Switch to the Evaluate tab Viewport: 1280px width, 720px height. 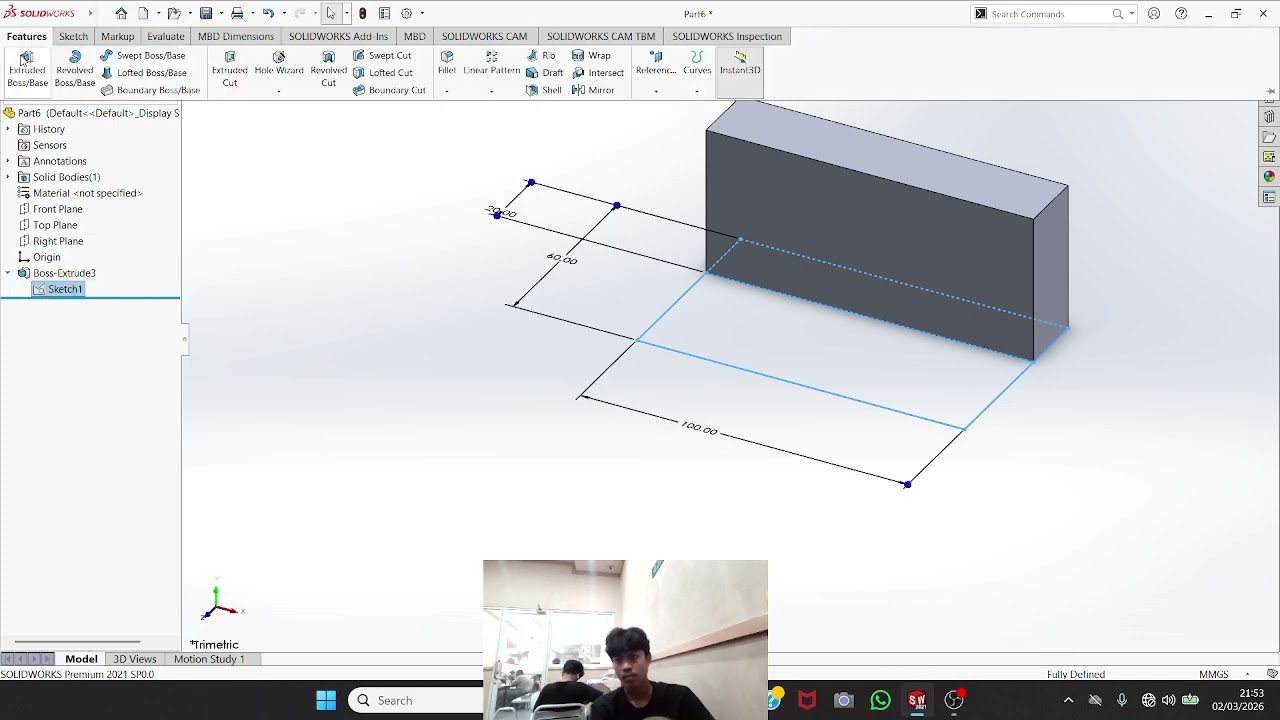point(165,36)
